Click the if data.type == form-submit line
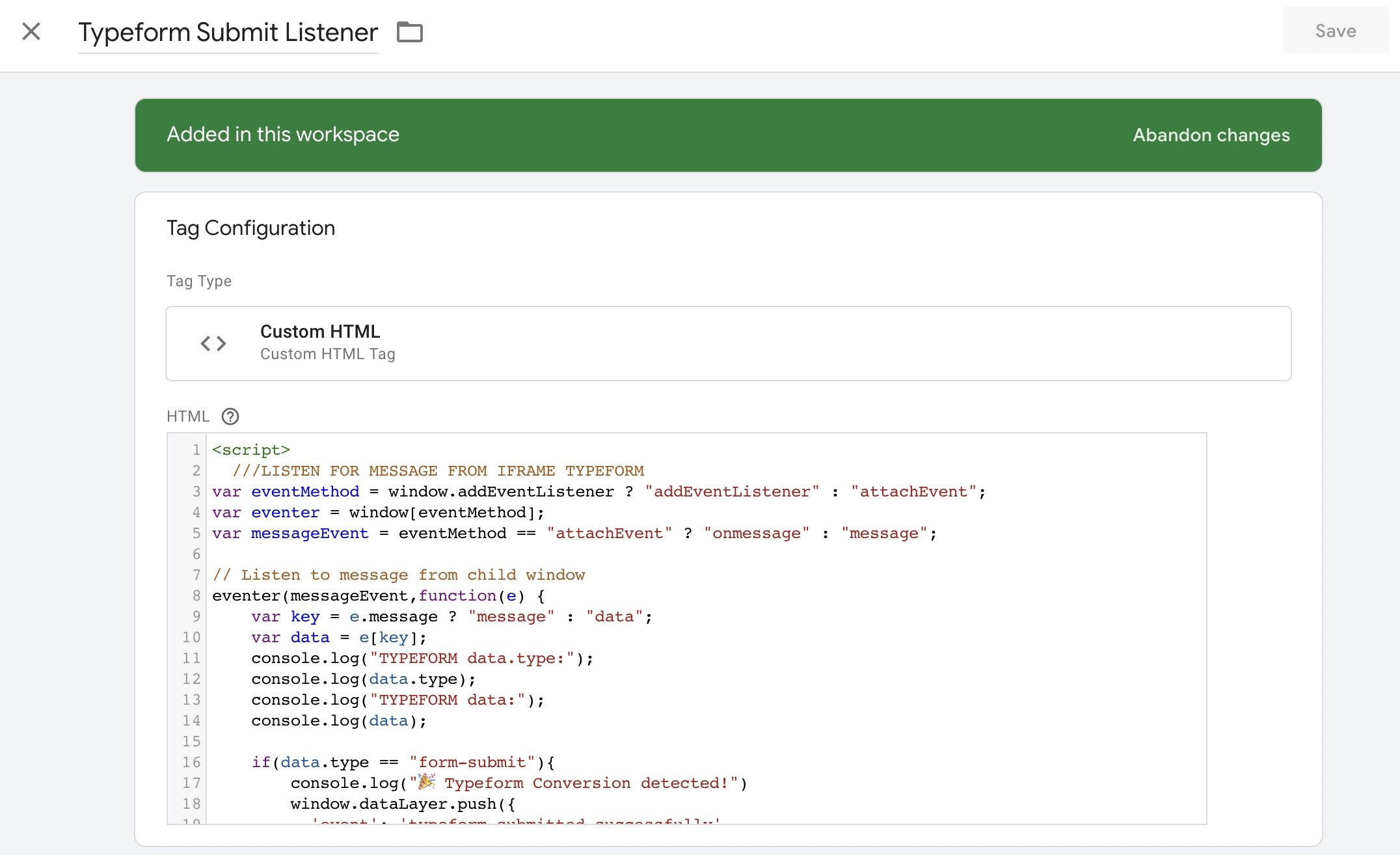1400x855 pixels. click(403, 762)
